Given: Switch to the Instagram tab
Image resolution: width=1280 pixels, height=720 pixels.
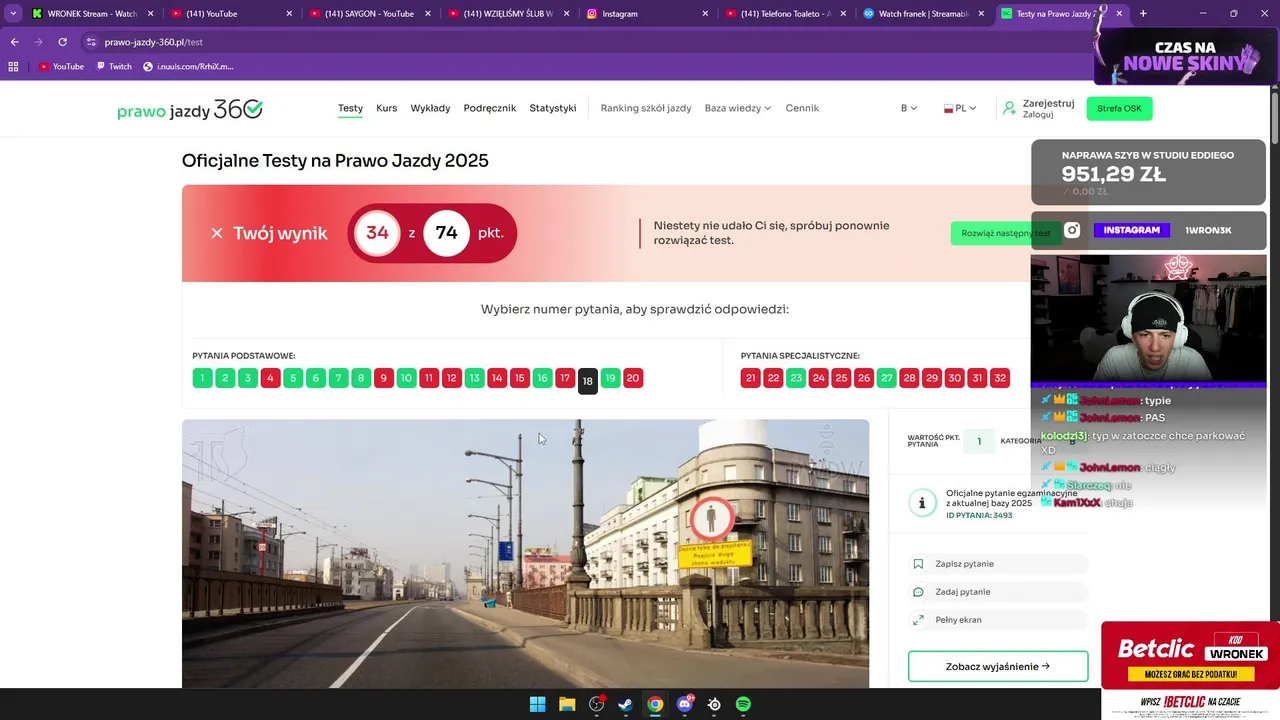Looking at the screenshot, I should pyautogui.click(x=648, y=13).
